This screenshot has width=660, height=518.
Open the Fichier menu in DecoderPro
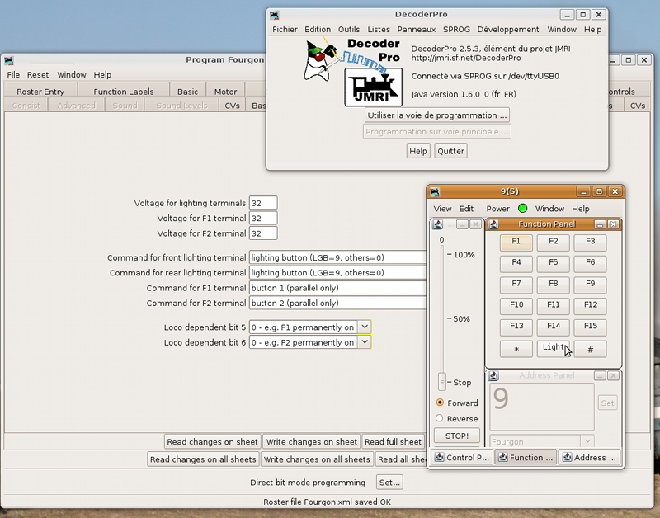(x=285, y=29)
